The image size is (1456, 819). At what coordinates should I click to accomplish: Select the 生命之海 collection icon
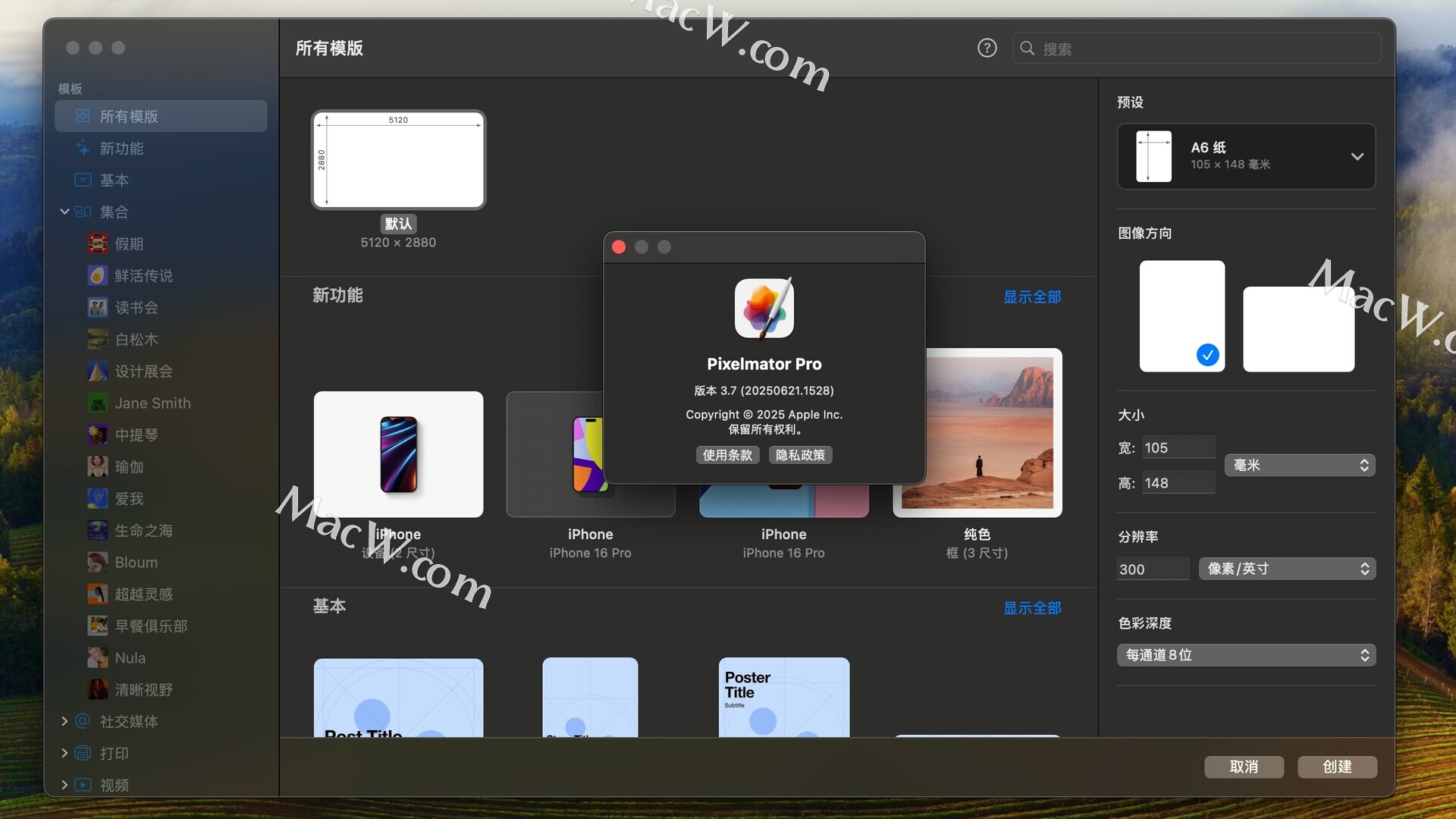(x=98, y=530)
